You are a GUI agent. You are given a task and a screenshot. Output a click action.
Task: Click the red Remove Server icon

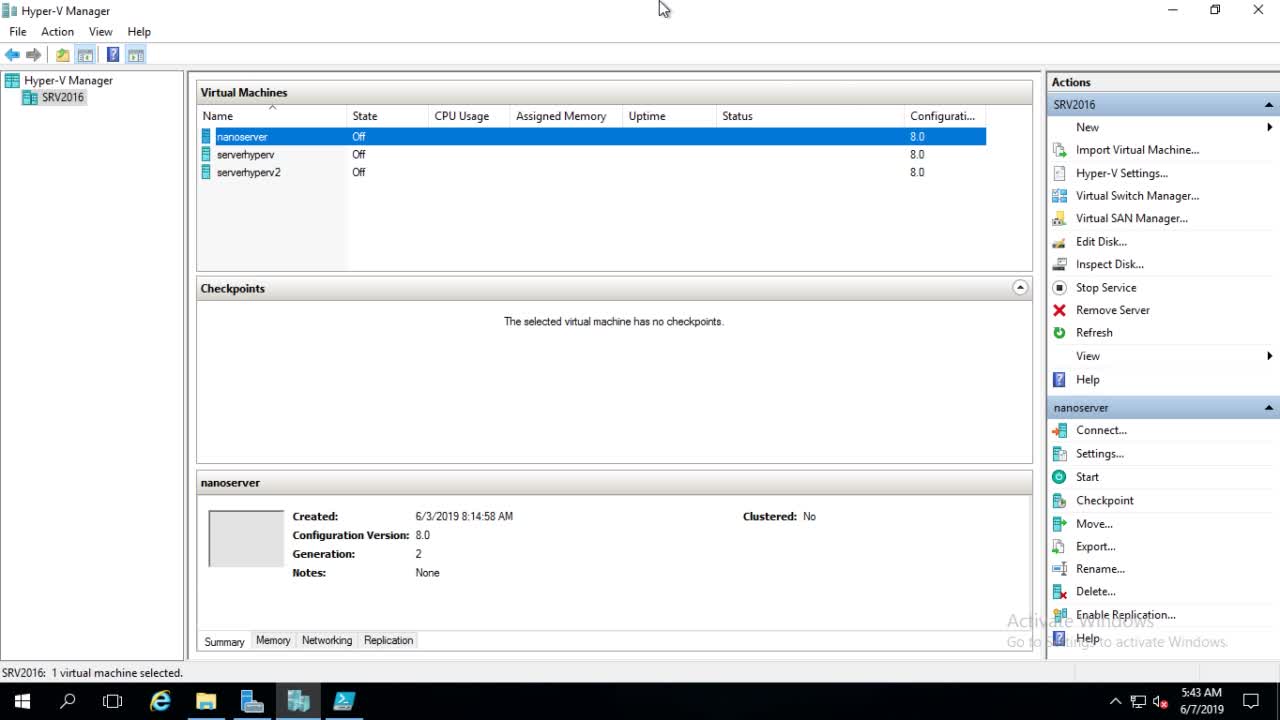1059,310
